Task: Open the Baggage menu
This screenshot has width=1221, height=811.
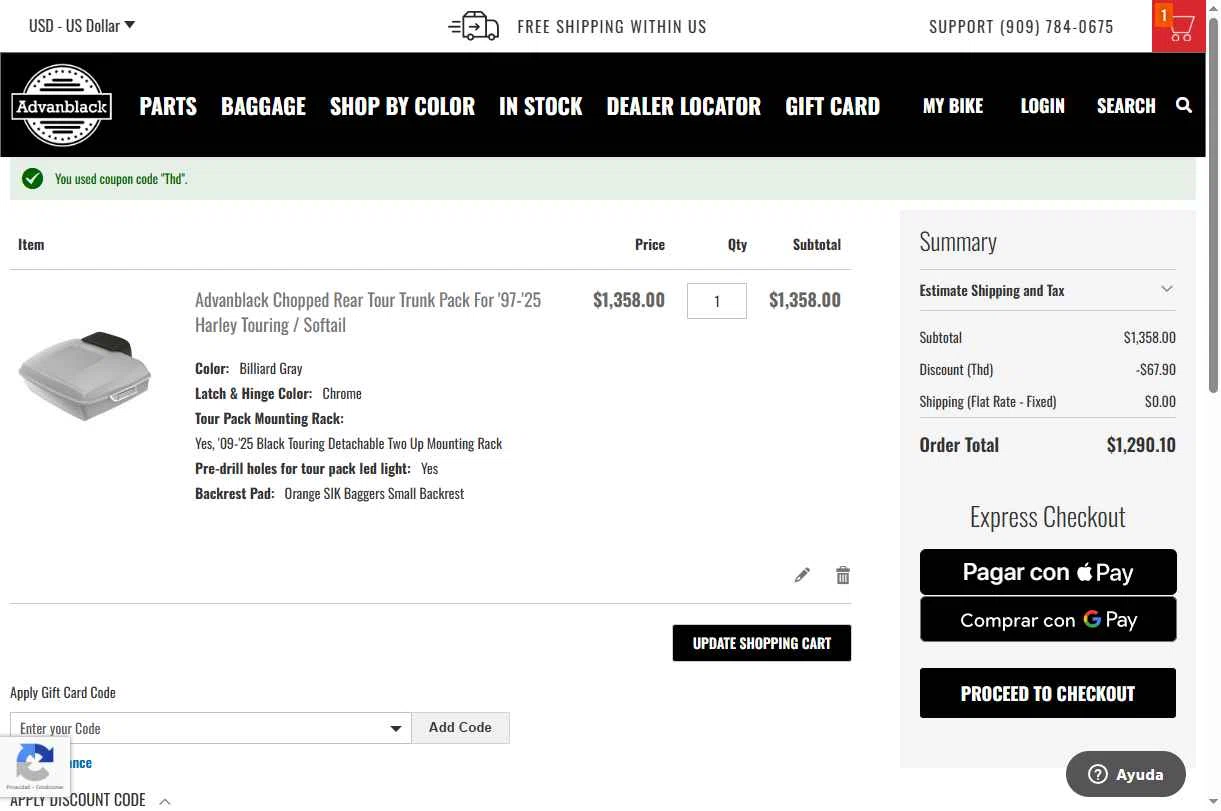Action: point(263,106)
